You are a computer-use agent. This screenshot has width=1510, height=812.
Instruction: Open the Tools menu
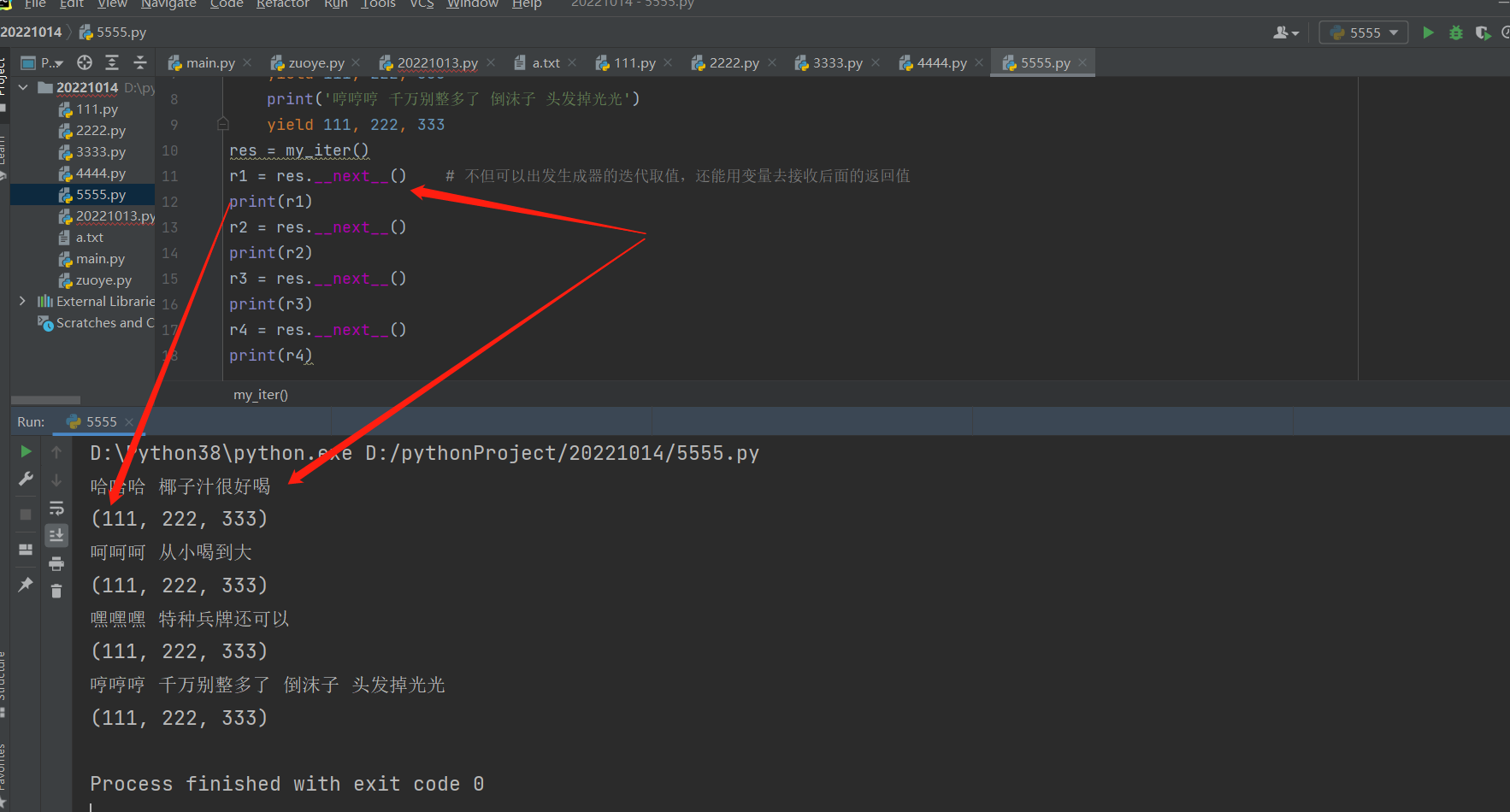[378, 4]
